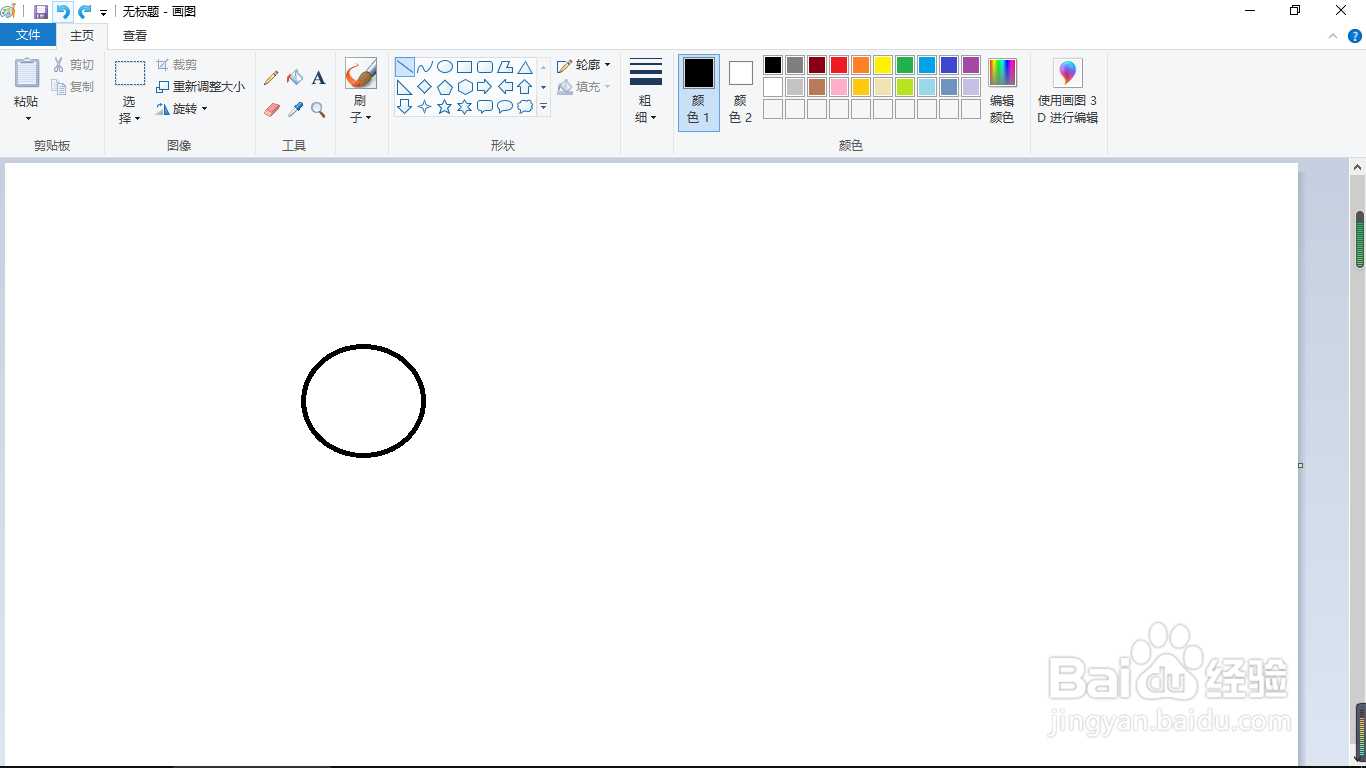1366x768 pixels.
Task: Pick the red palette color
Action: click(x=839, y=65)
